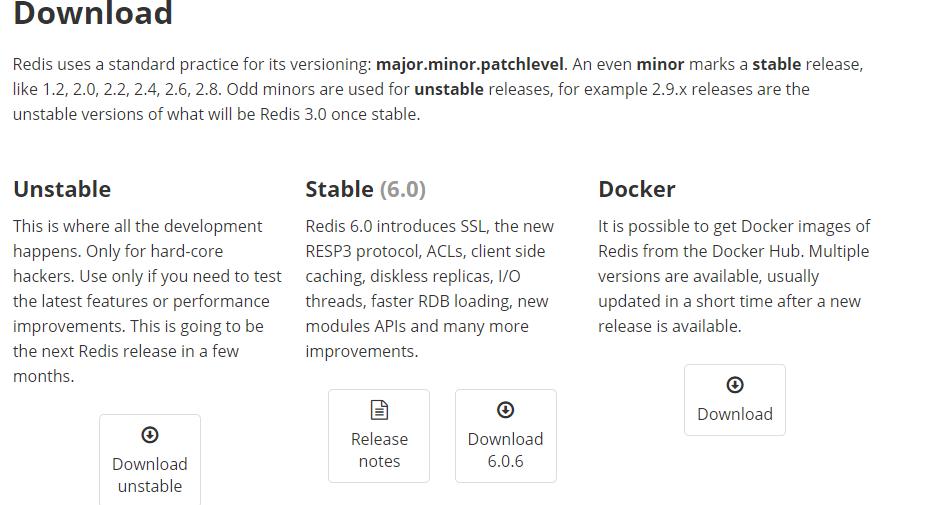This screenshot has width=931, height=505.
Task: Click the Redis 6.0 features paragraph
Action: coord(430,288)
